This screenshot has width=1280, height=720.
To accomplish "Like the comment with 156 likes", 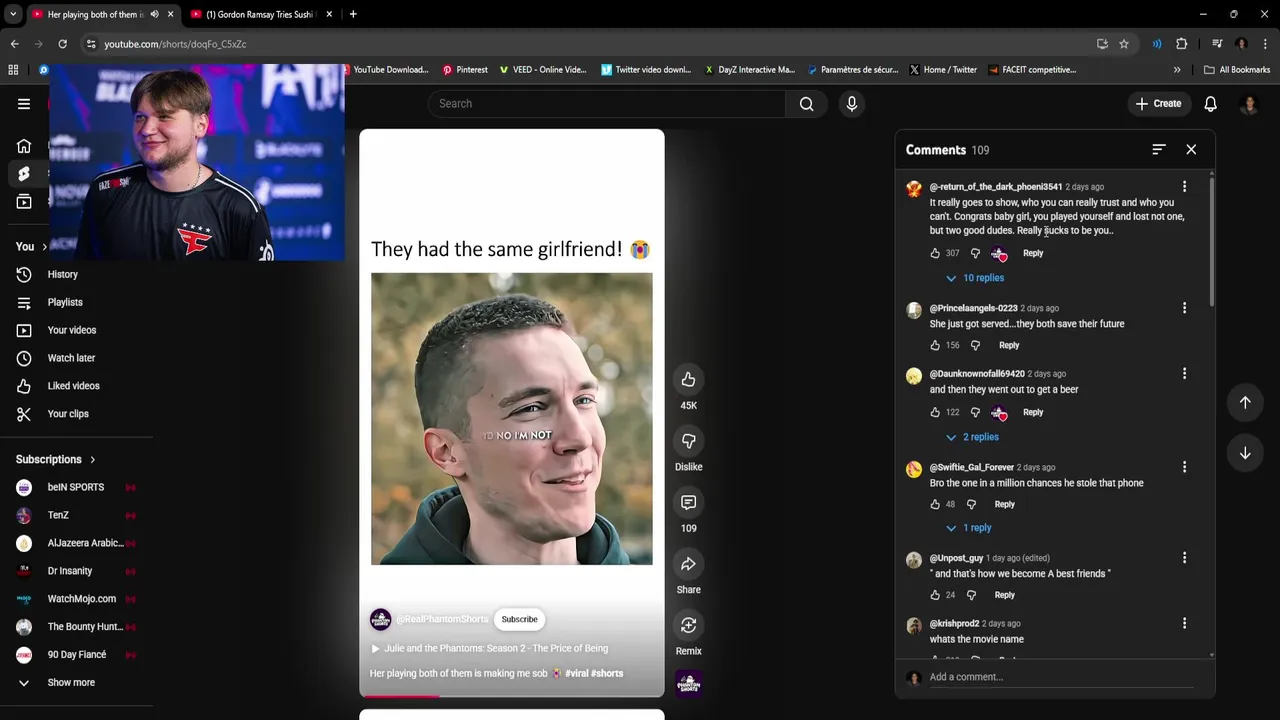I will click(x=935, y=346).
